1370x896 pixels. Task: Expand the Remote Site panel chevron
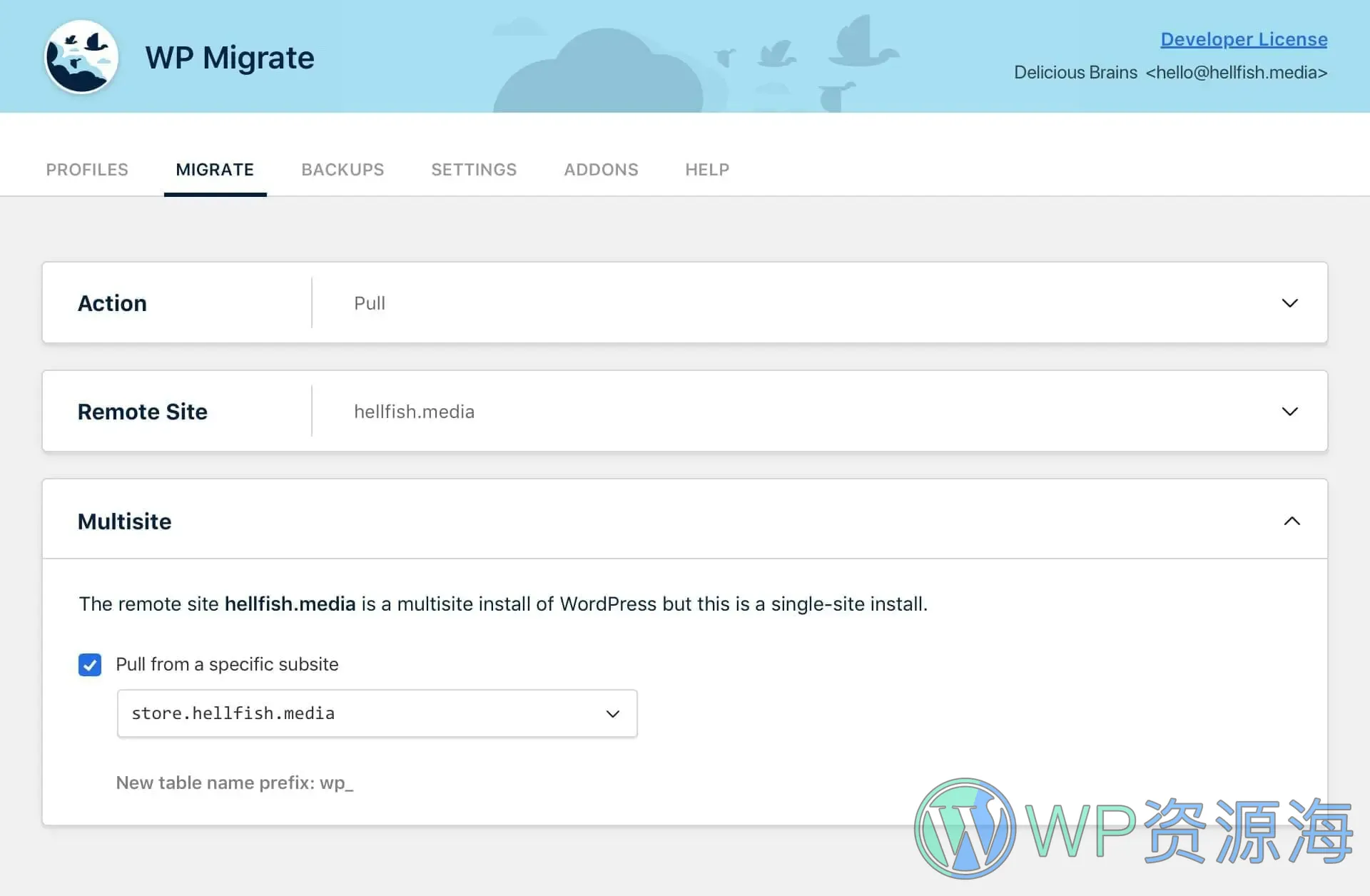click(1289, 412)
